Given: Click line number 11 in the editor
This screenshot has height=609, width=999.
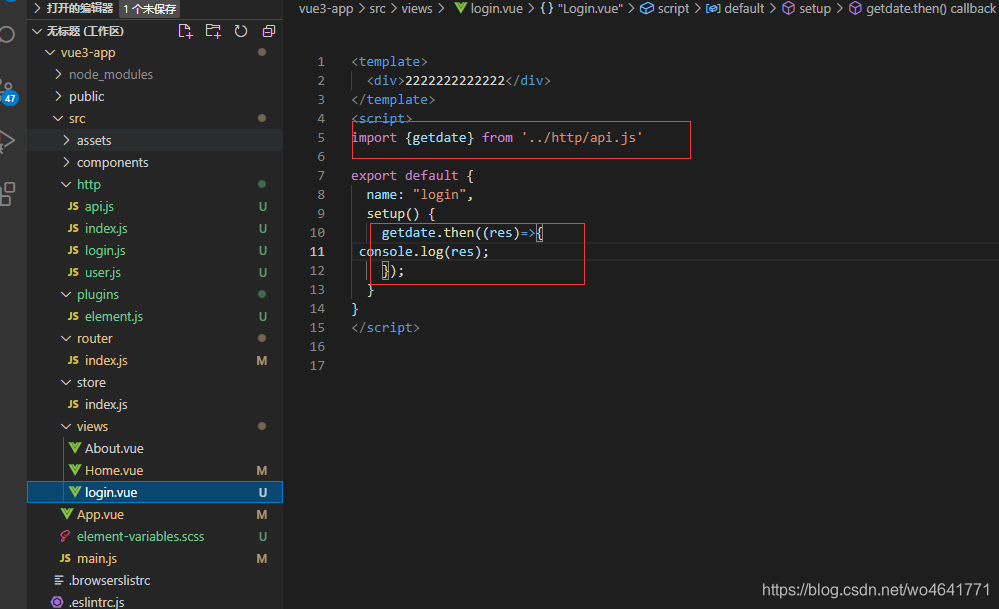Looking at the screenshot, I should [317, 251].
